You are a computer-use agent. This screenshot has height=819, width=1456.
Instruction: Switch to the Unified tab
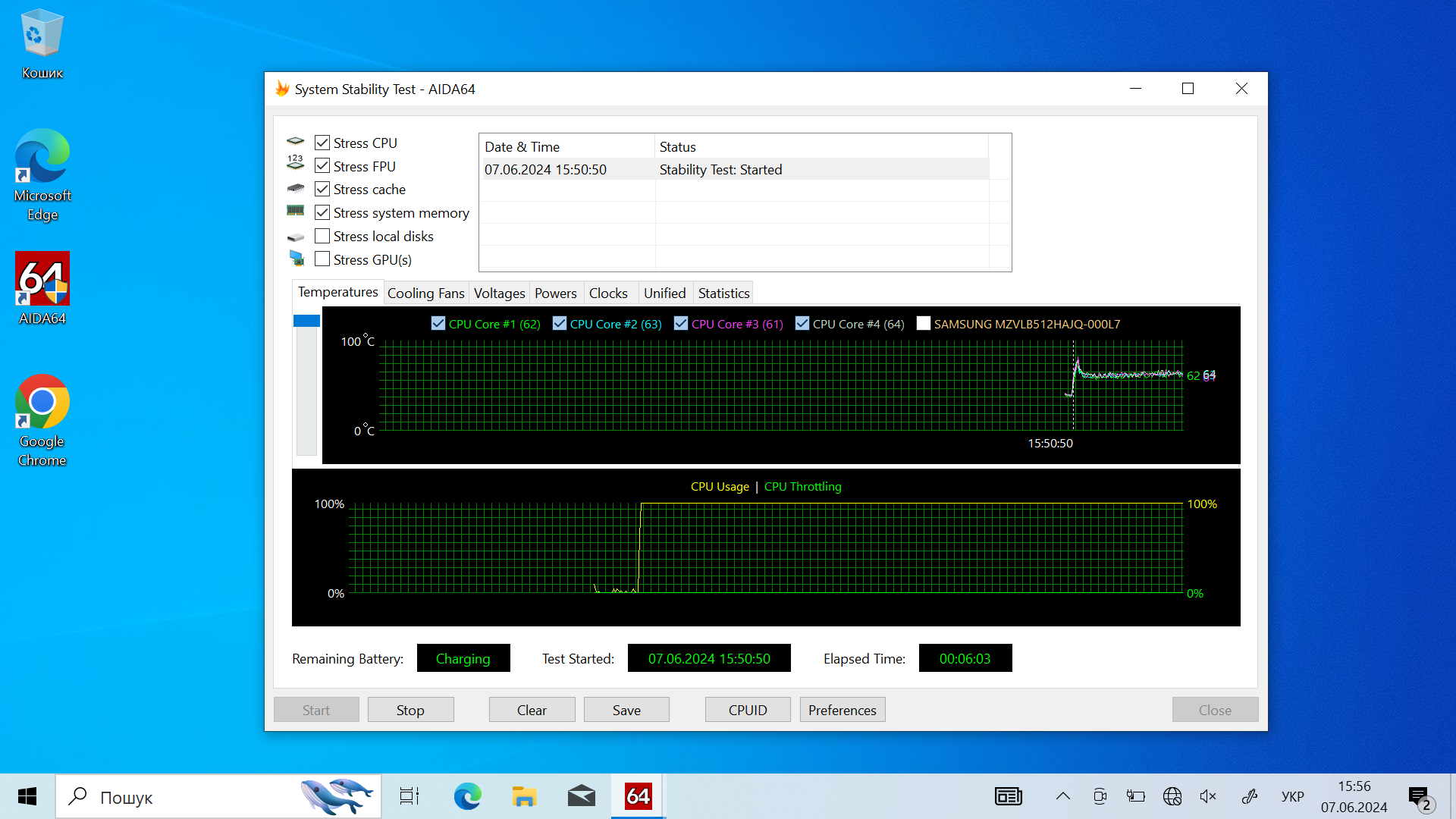(x=664, y=293)
